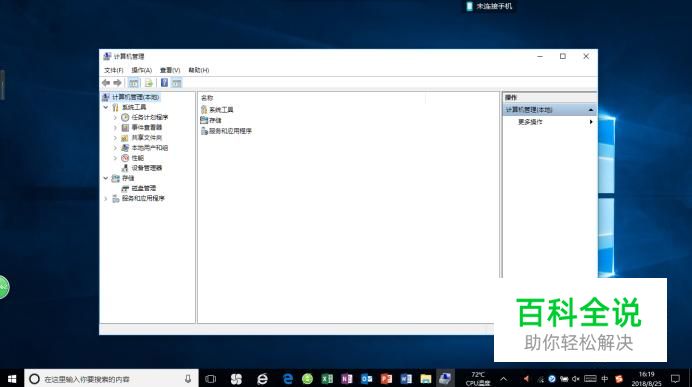This screenshot has height=387, width=692.
Task: Open the pinwheel app on taskbar
Action: [x=236, y=379]
